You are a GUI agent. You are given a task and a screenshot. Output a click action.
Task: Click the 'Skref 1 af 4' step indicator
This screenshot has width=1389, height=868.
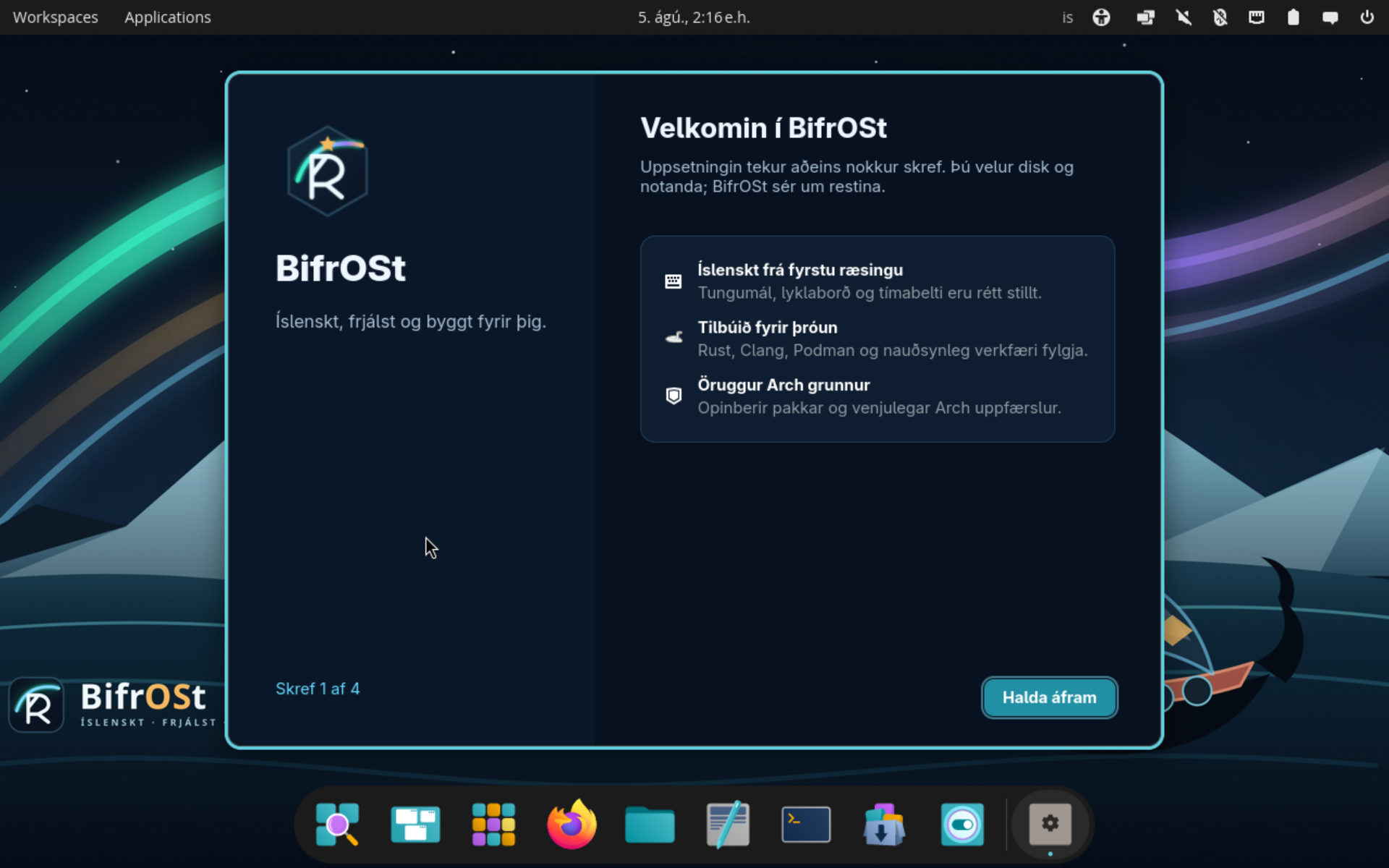point(318,689)
